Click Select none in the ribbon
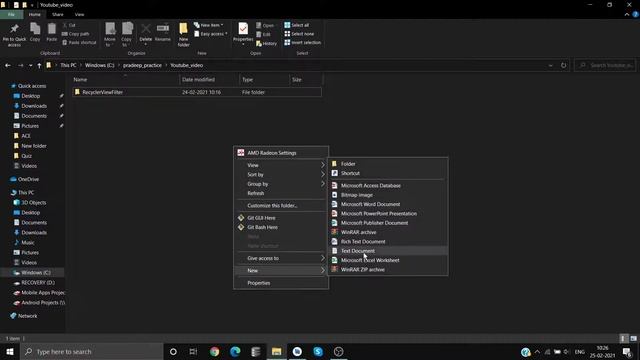Viewport: 640px width, 360px height. tap(299, 34)
